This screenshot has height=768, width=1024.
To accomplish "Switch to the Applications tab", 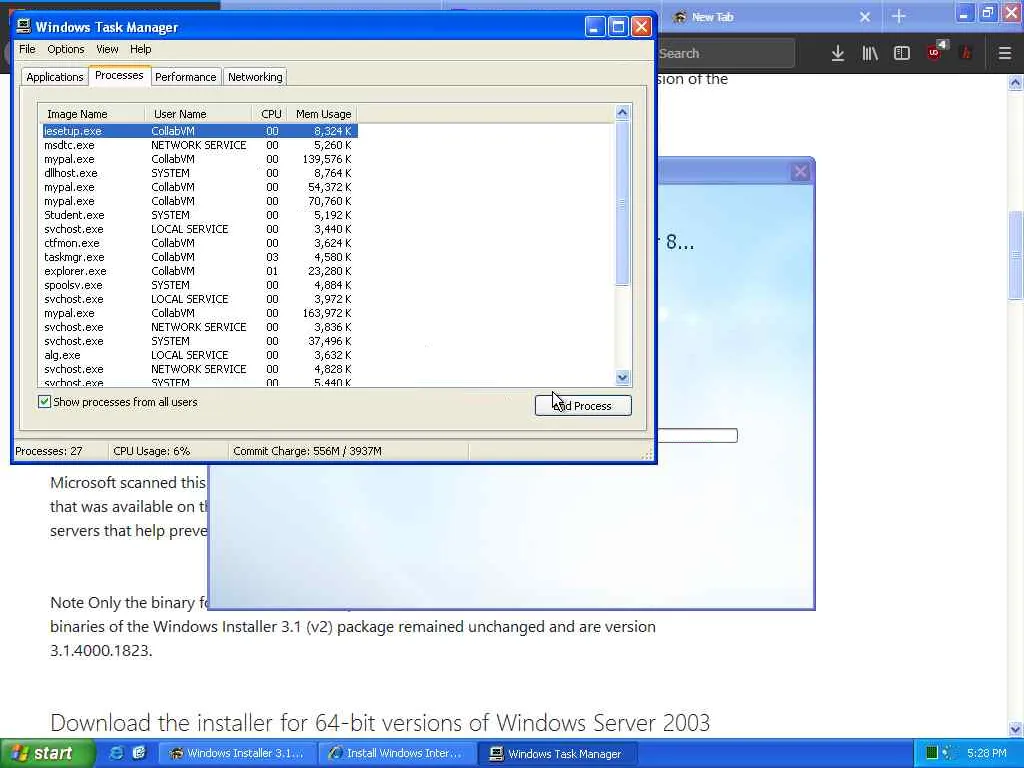I will click(x=55, y=77).
